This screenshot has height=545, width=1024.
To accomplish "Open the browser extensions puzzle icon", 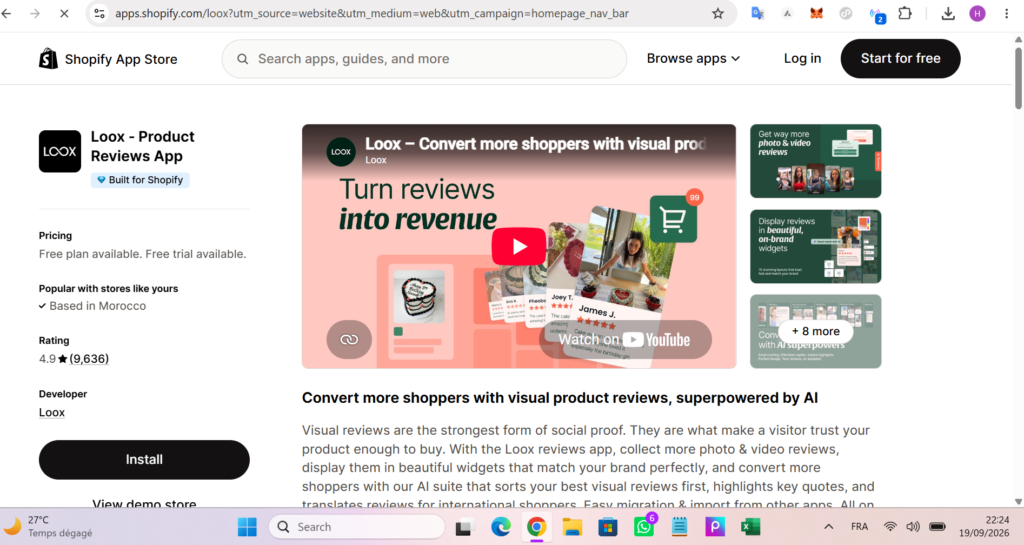I will [905, 13].
